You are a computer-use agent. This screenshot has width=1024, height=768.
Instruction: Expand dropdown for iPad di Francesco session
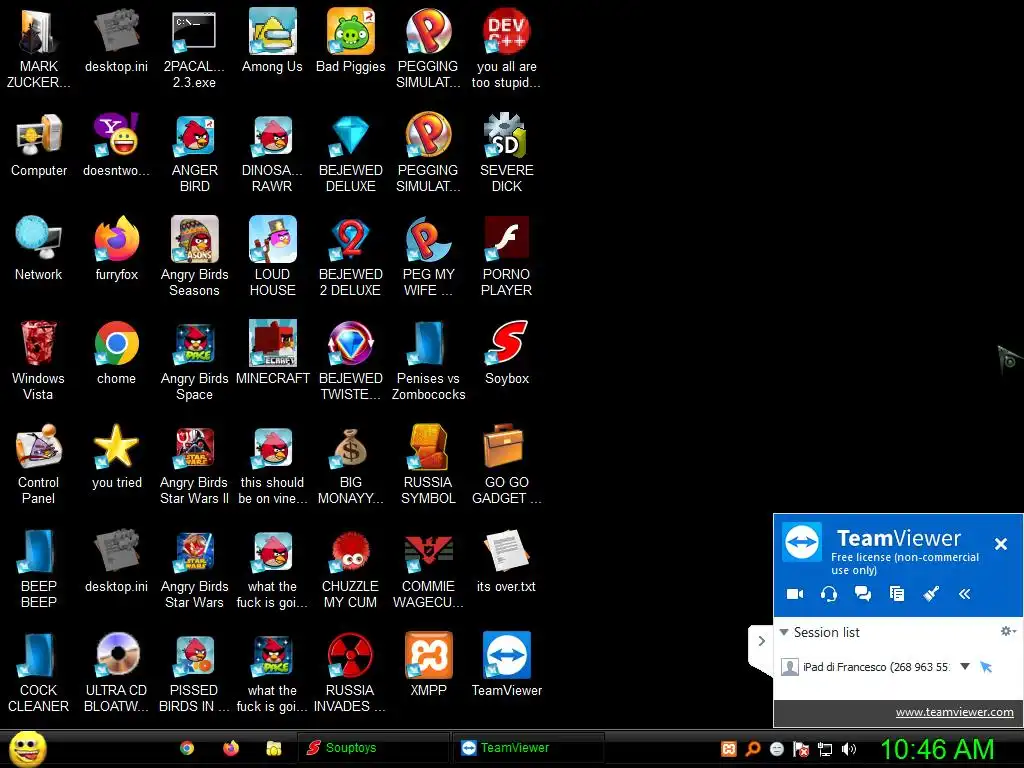(965, 667)
